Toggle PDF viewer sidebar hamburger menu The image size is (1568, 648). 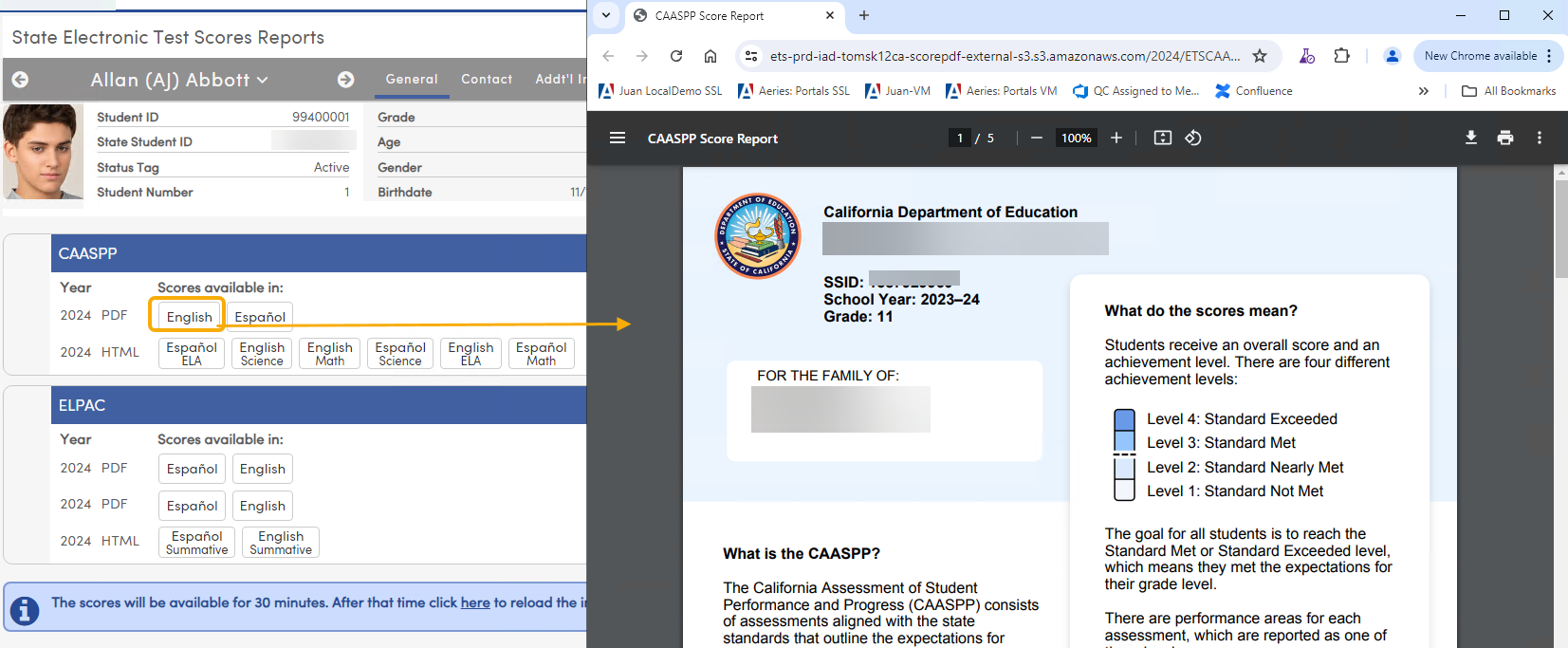coord(618,138)
